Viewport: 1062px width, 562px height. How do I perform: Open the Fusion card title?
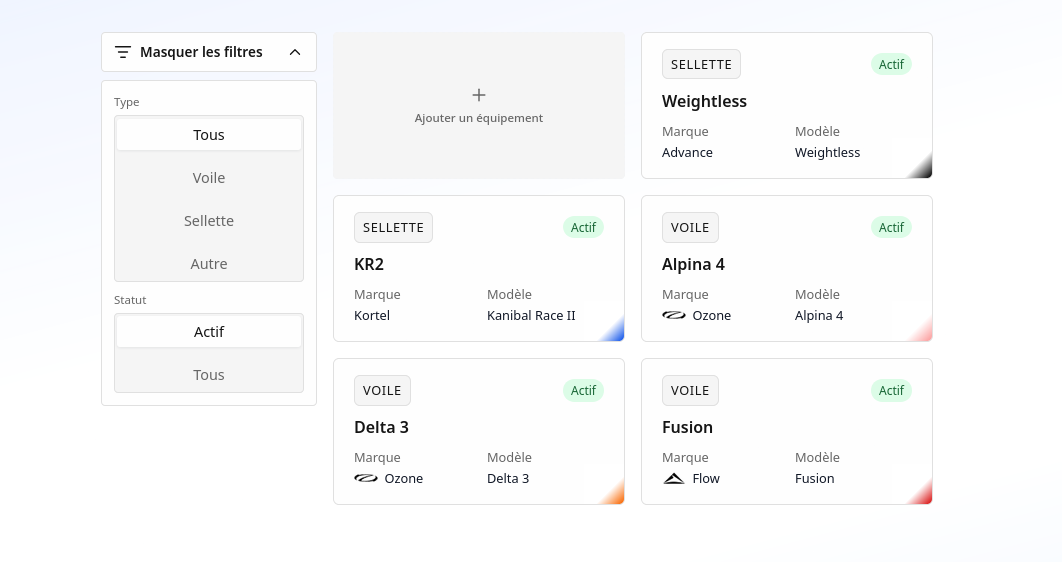tap(687, 427)
